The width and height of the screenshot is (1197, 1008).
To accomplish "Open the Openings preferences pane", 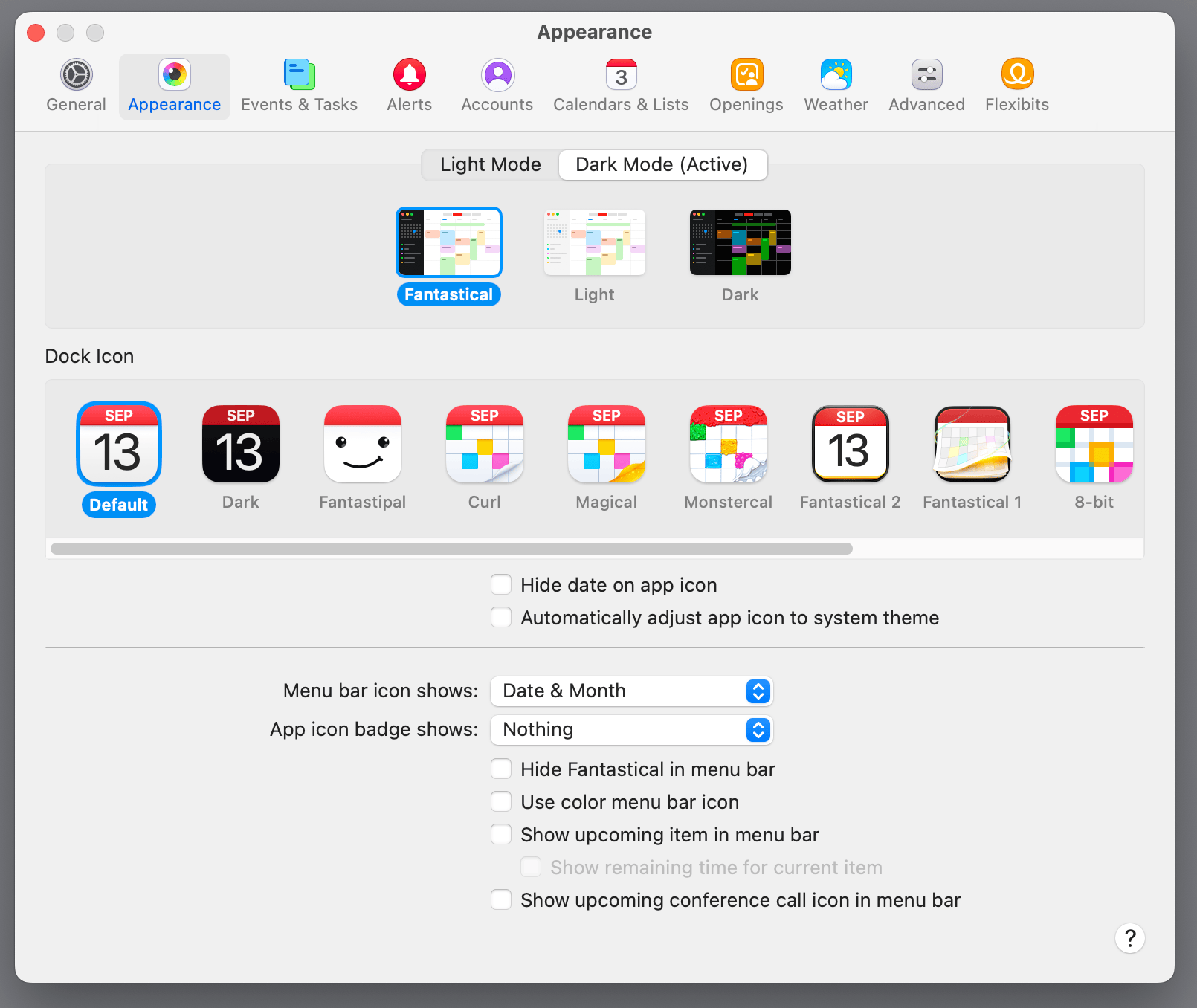I will point(746,86).
